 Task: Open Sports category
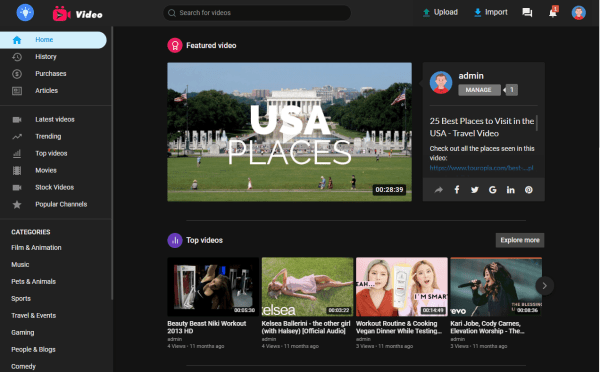(21, 299)
